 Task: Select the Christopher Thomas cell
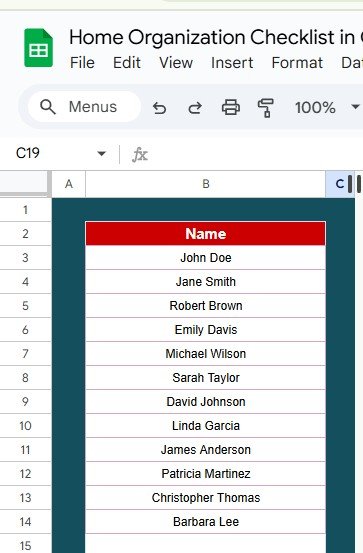coord(206,498)
